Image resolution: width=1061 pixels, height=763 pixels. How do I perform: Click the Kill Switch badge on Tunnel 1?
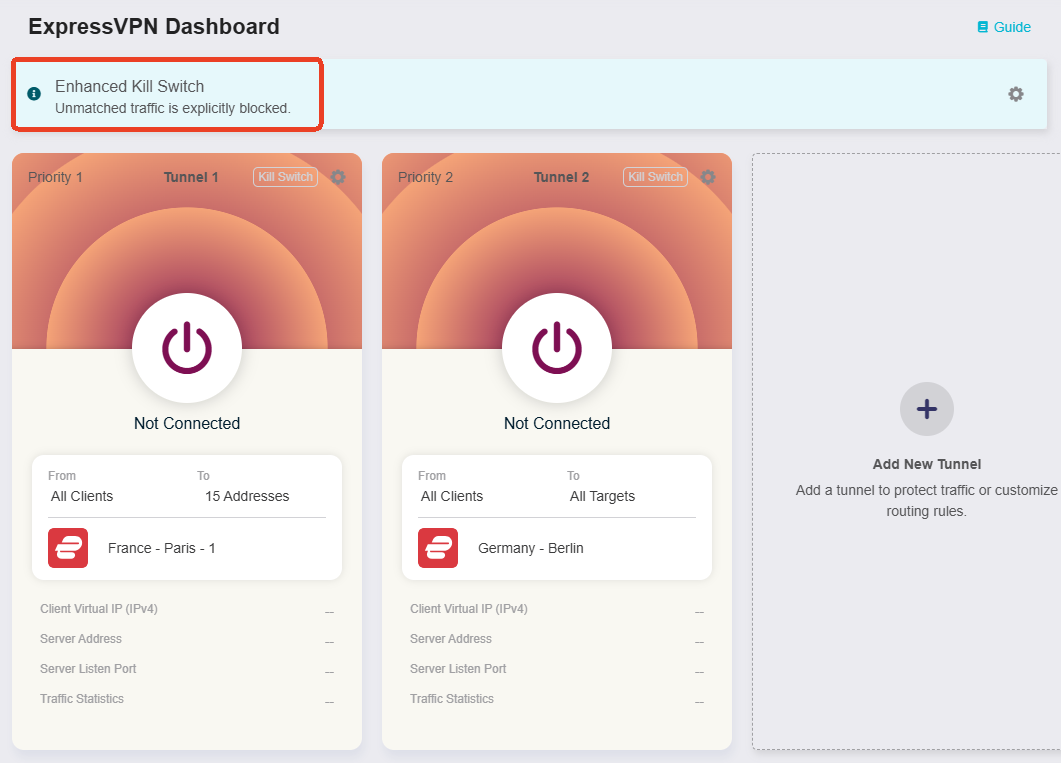tap(286, 177)
